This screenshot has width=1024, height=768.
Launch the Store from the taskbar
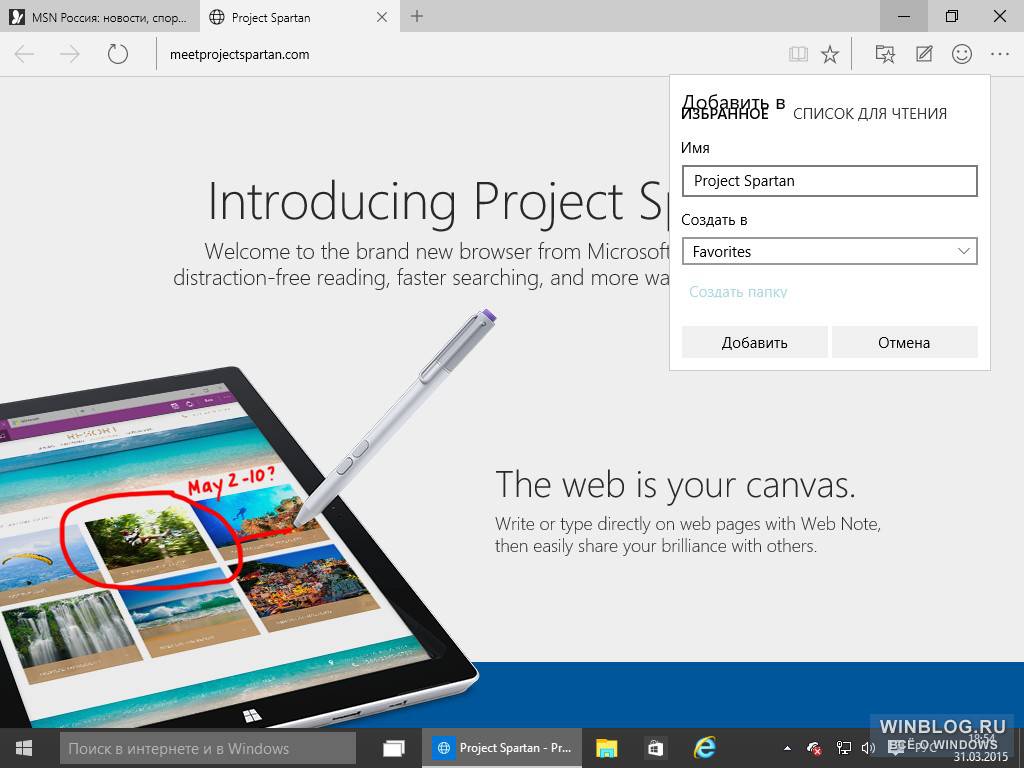pos(654,748)
